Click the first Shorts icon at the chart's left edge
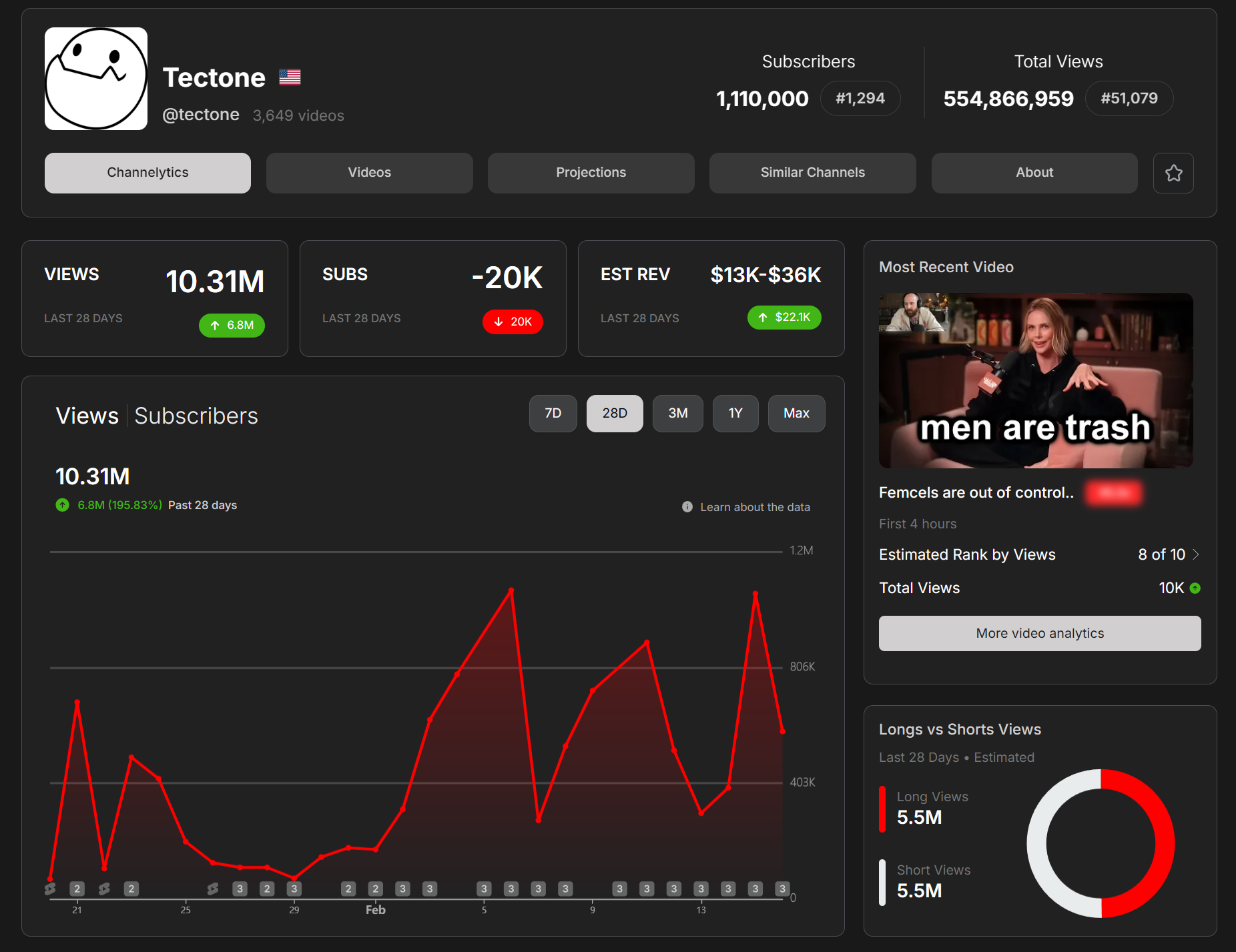Viewport: 1236px width, 952px height. 50,889
